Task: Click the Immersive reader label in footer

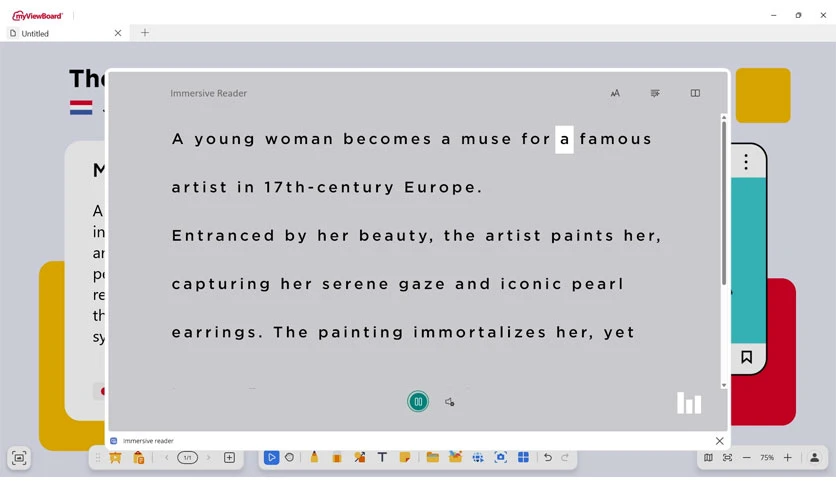Action: (148, 441)
